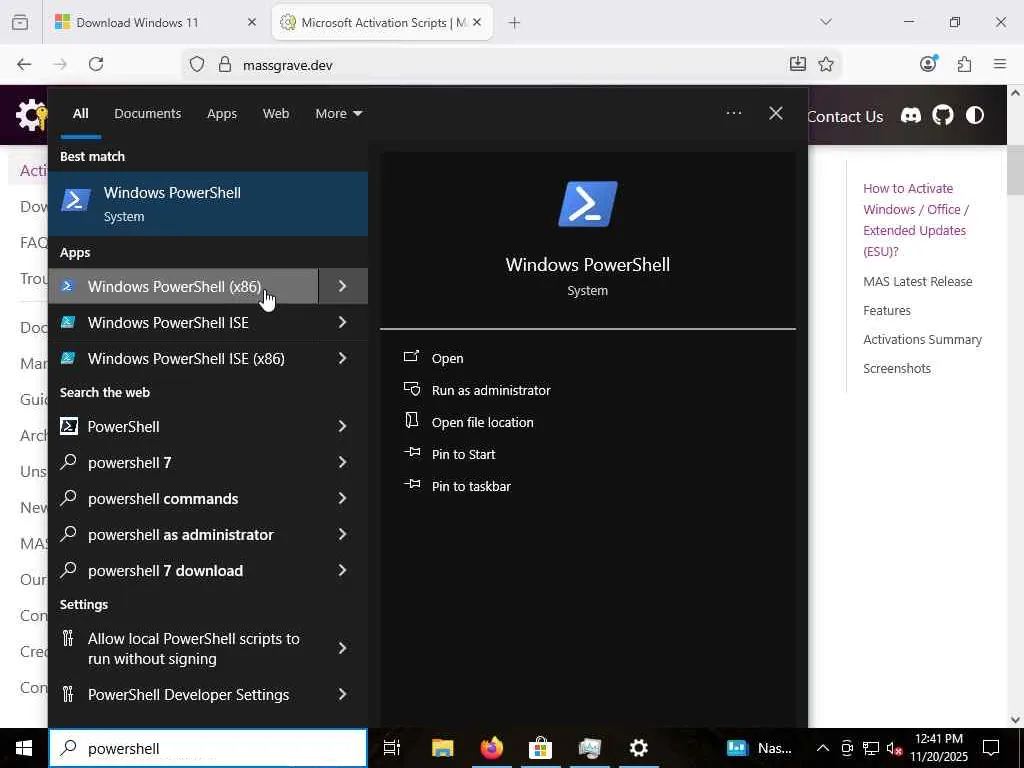Open GitHub link icon on site
The height and width of the screenshot is (768, 1024).
tap(942, 116)
